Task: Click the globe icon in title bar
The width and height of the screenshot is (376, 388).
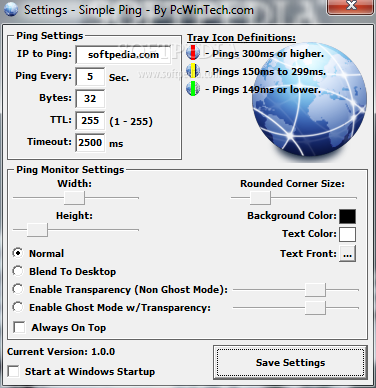Action: pos(11,10)
